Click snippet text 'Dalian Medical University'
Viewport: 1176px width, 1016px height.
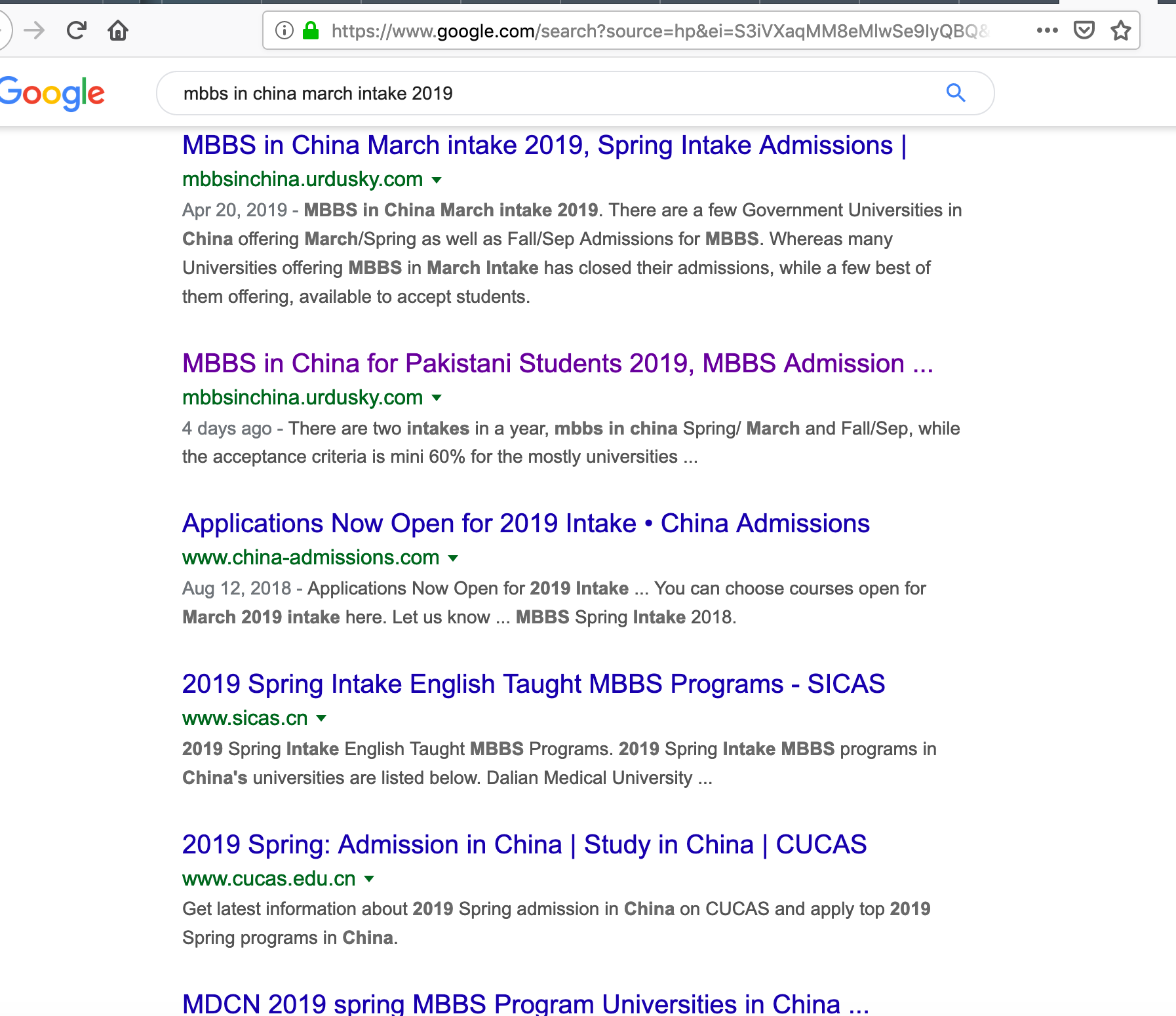click(589, 778)
